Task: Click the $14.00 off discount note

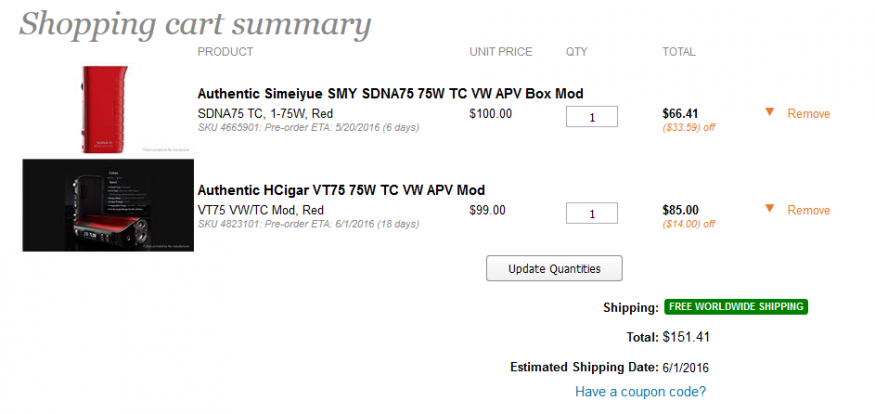Action: pyautogui.click(x=689, y=224)
